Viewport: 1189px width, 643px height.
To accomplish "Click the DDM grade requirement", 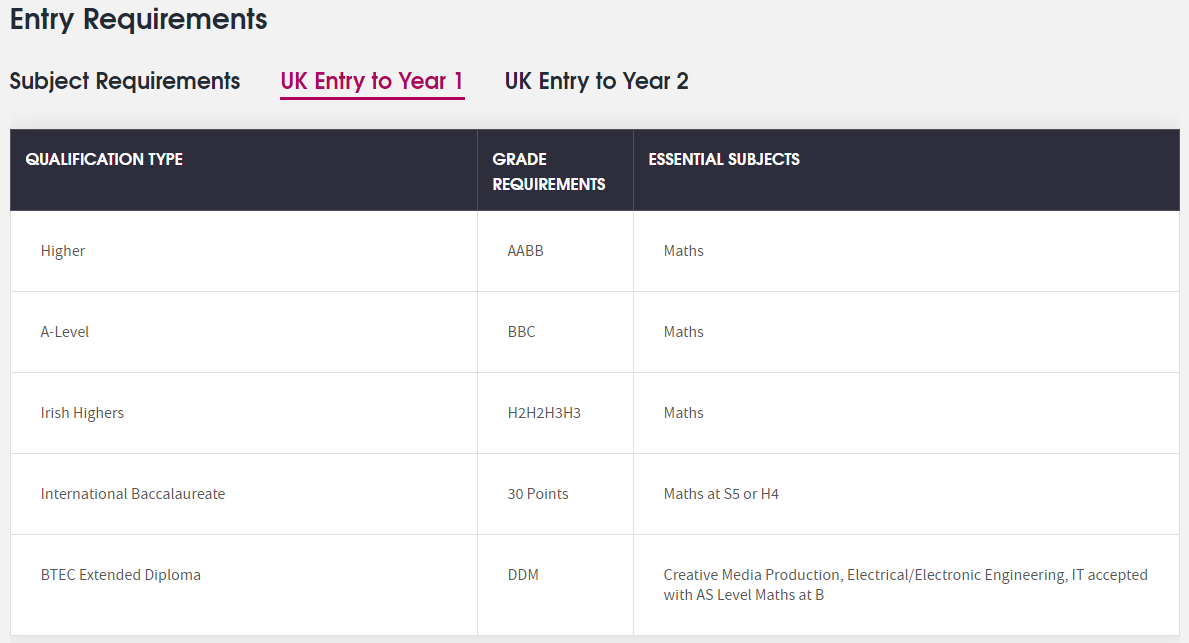I will click(523, 575).
